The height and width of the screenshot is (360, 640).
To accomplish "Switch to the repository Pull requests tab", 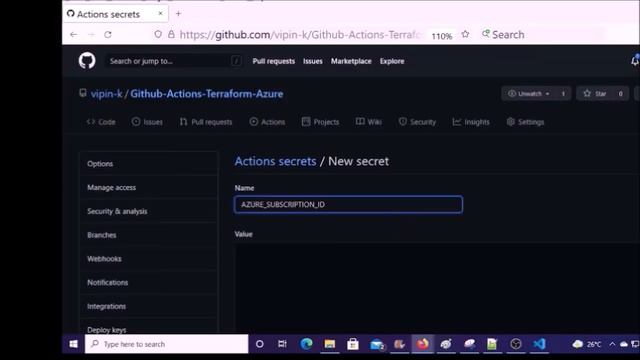I will click(x=206, y=122).
